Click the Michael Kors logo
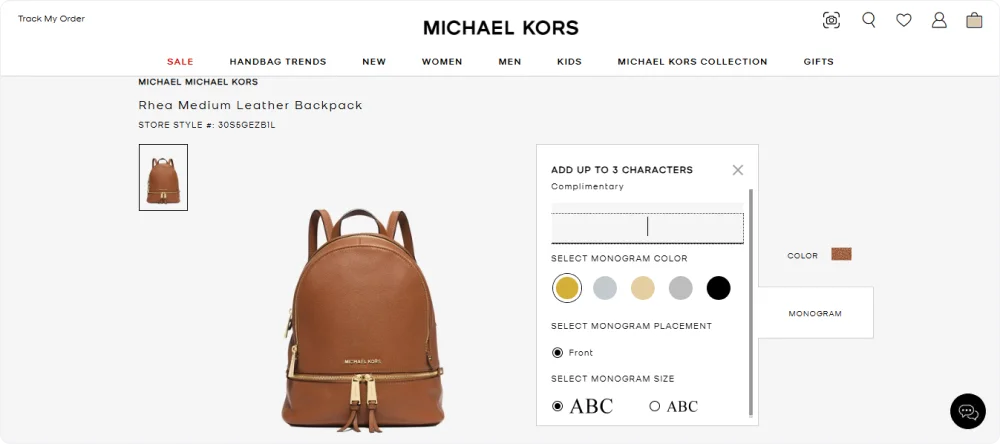This screenshot has height=444, width=1000. [x=501, y=27]
